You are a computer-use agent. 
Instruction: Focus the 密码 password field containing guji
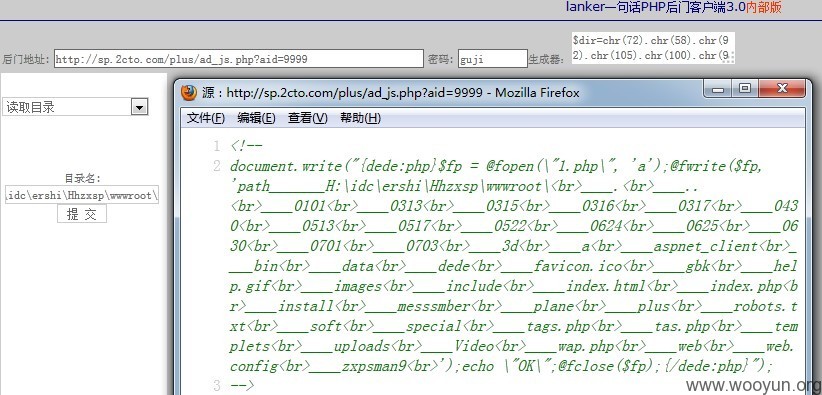[x=492, y=59]
